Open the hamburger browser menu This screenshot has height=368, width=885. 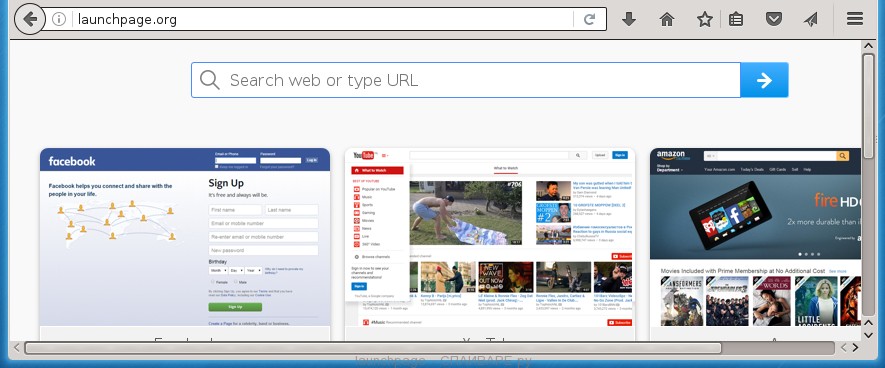[855, 19]
